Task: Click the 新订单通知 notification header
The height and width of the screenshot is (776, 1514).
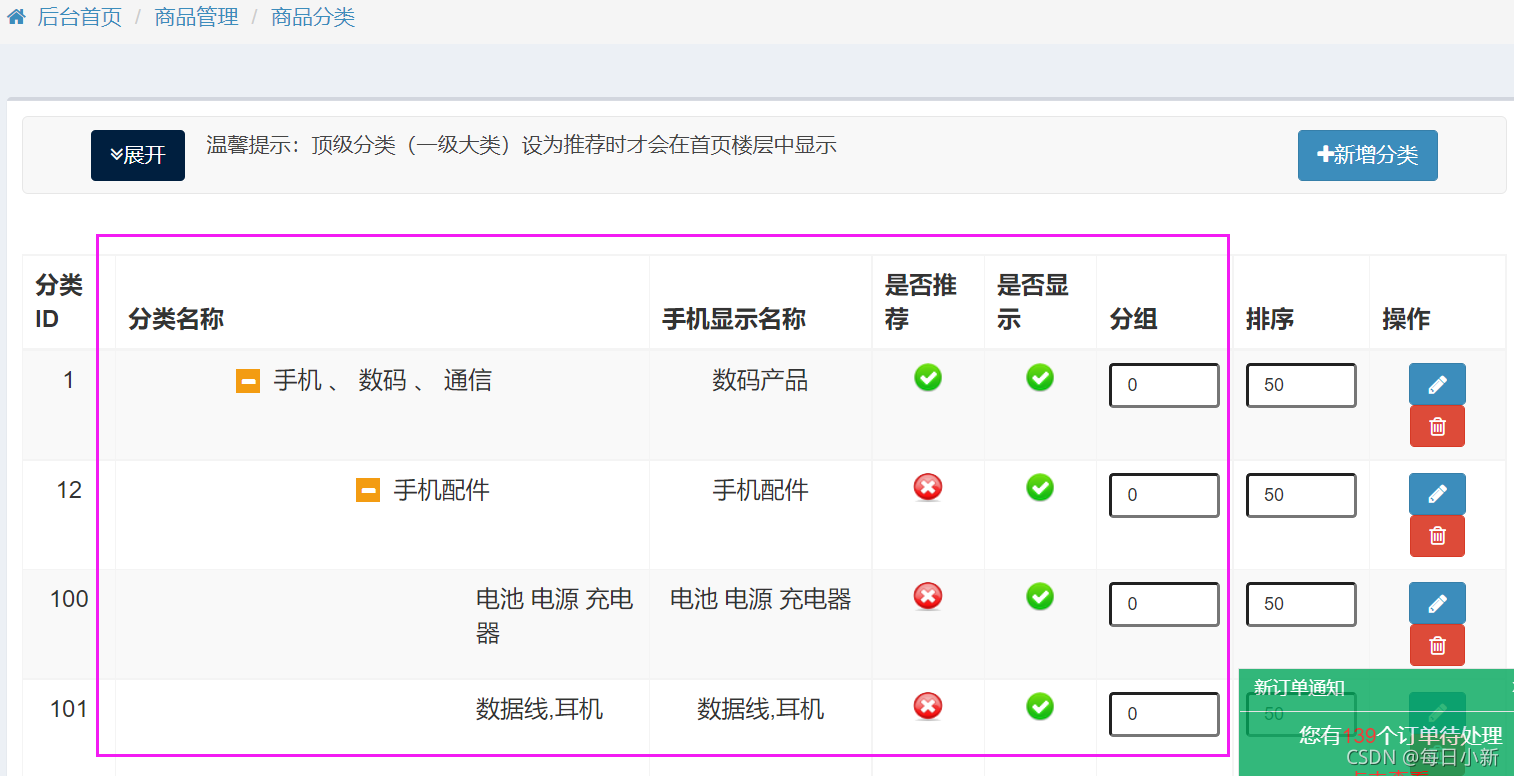Action: (1299, 687)
